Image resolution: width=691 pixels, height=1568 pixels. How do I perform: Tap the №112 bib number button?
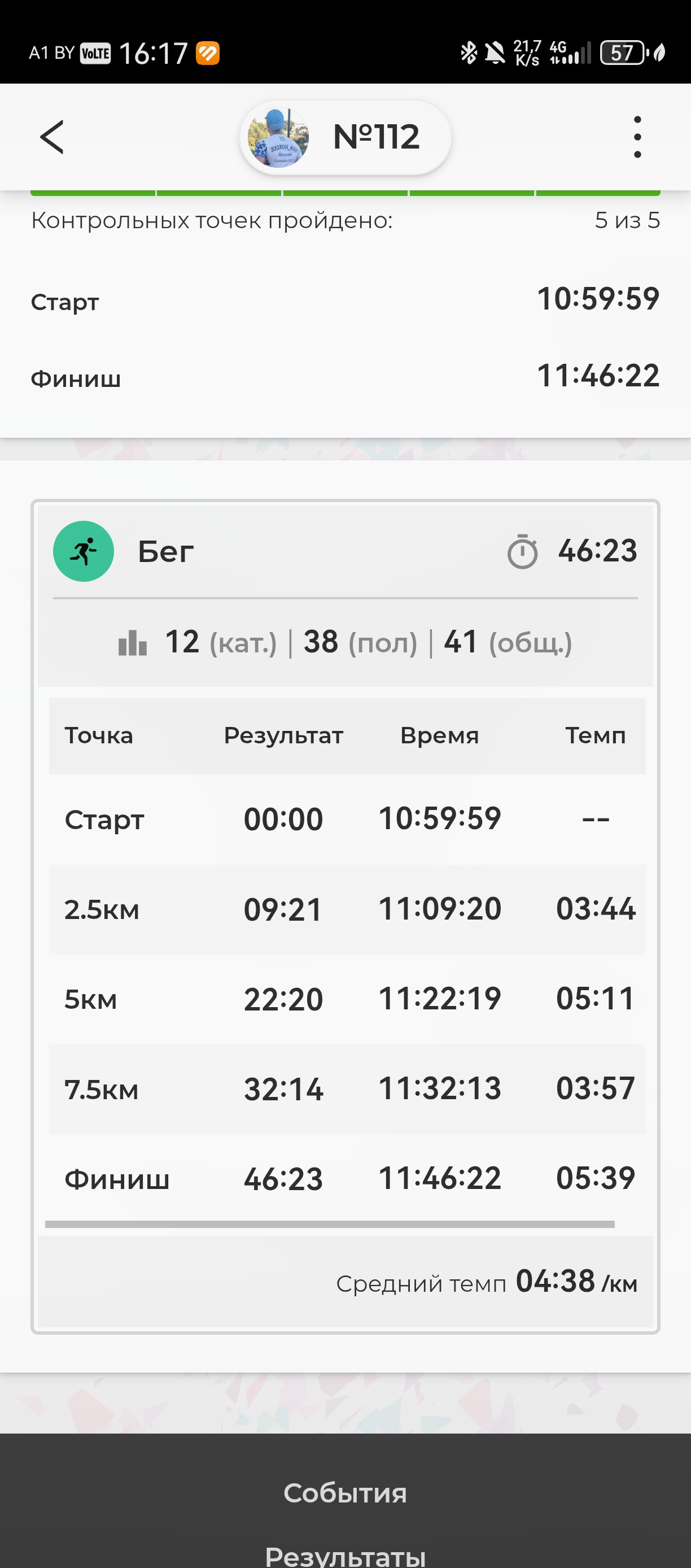[345, 137]
